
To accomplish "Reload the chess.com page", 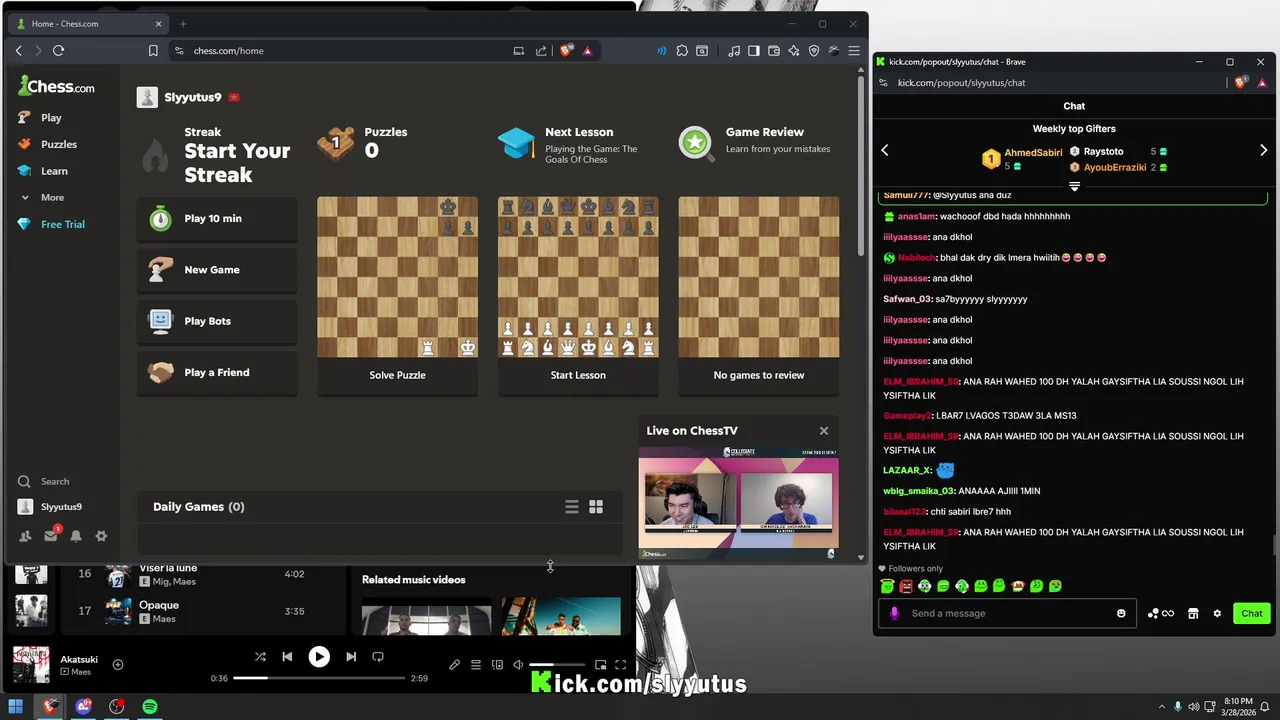I will (x=58, y=50).
